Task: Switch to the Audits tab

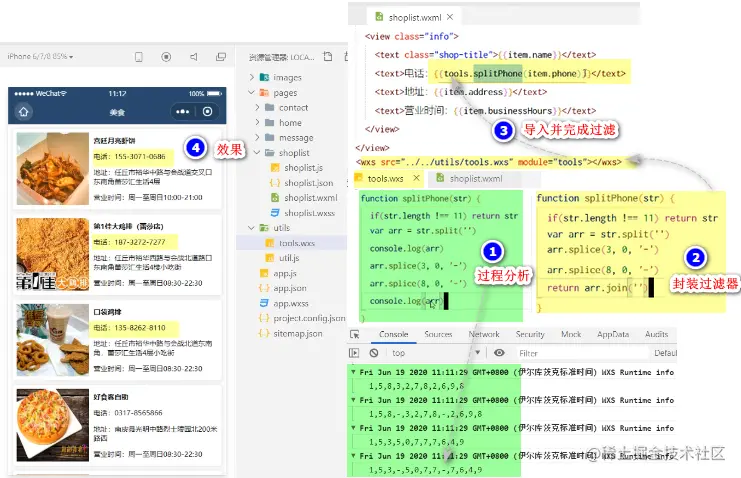Action: [656, 334]
